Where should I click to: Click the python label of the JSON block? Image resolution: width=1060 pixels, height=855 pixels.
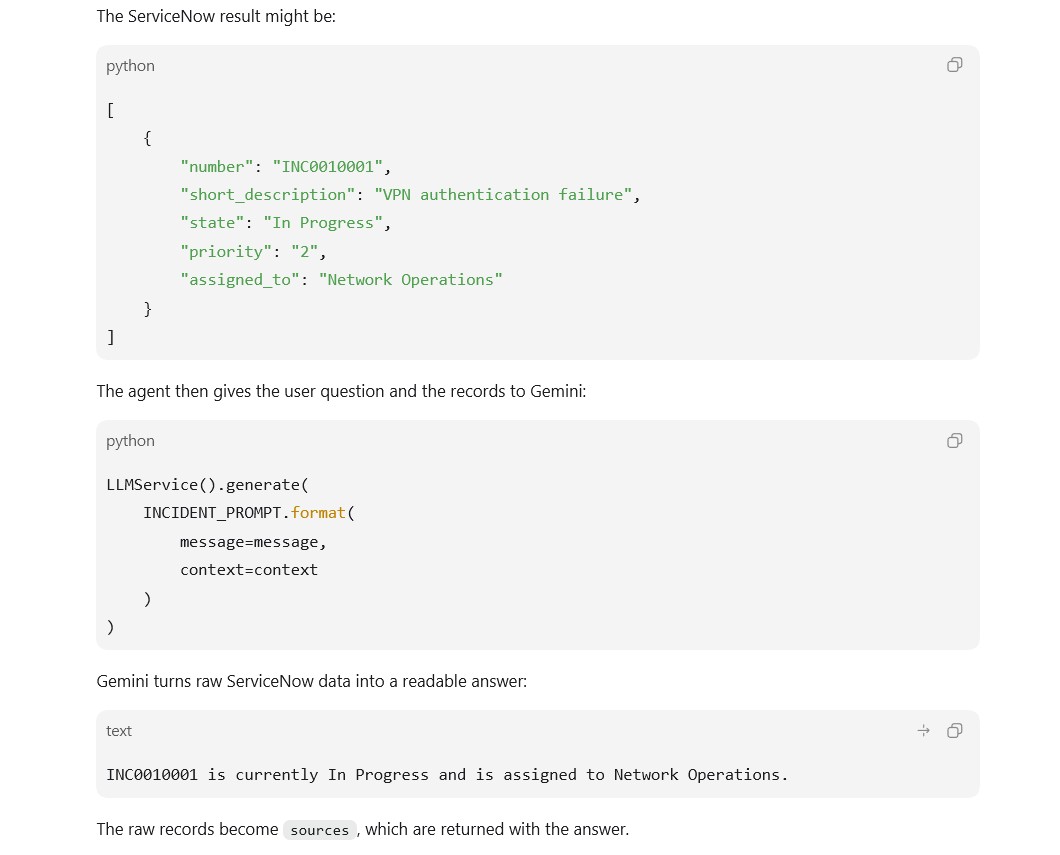[x=130, y=66]
